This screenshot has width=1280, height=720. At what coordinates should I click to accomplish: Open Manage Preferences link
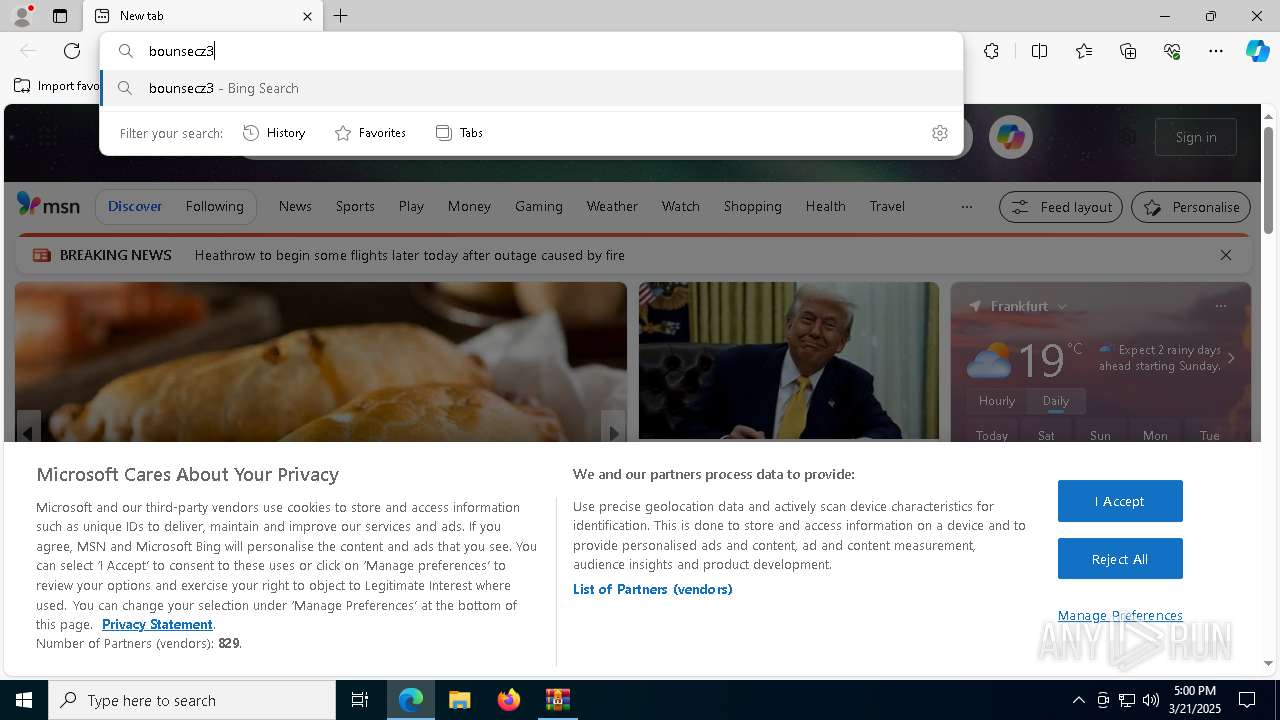[x=1120, y=615]
